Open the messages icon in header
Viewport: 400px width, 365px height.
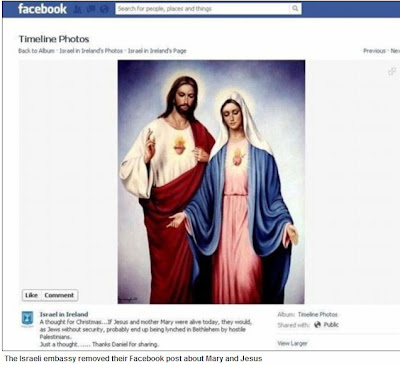pos(91,9)
